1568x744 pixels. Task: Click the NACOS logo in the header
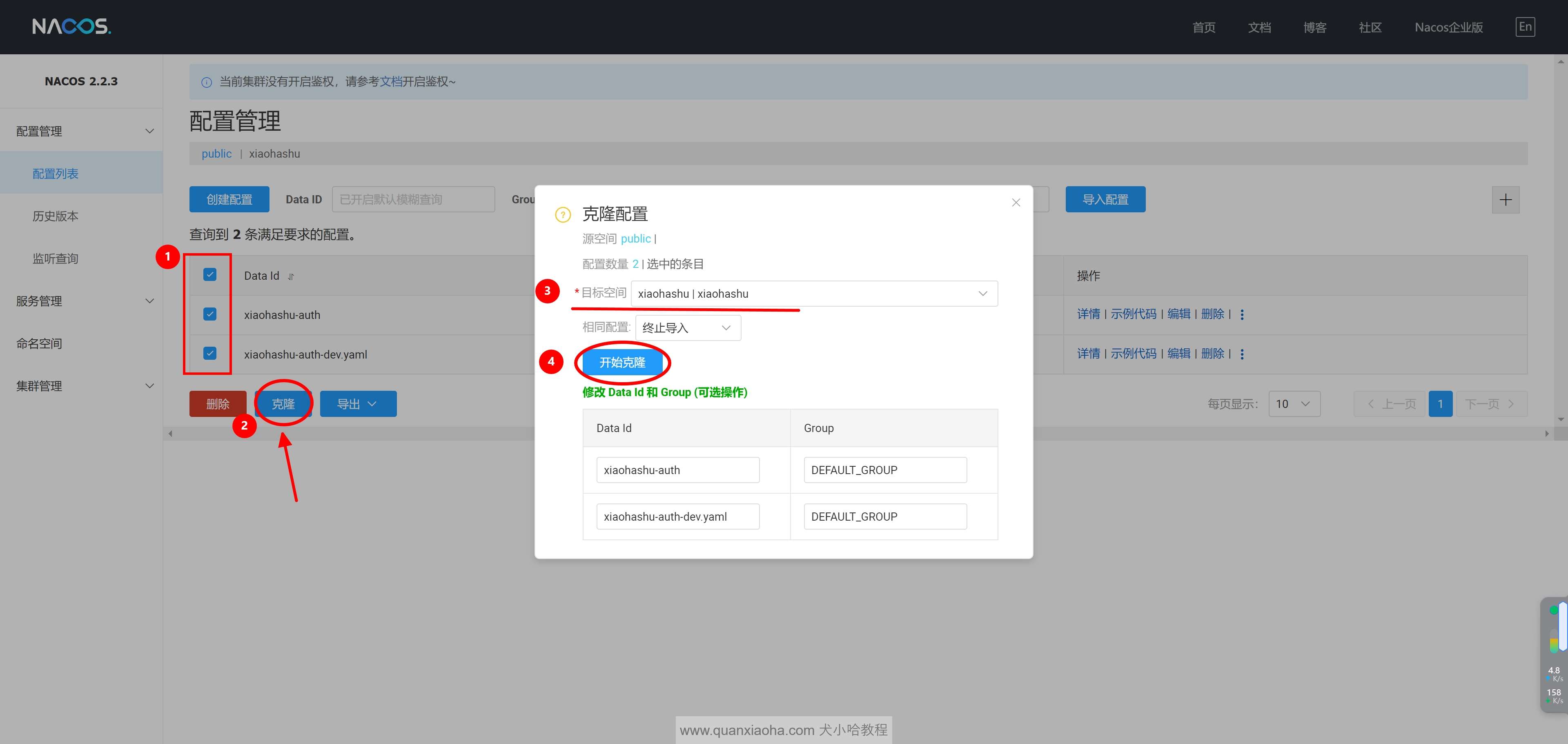[71, 26]
